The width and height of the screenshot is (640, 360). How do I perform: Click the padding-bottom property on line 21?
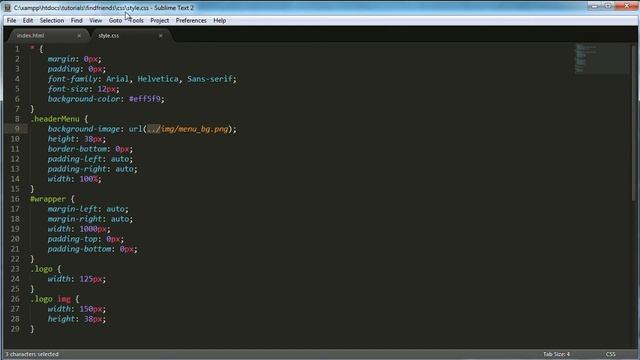coord(80,249)
